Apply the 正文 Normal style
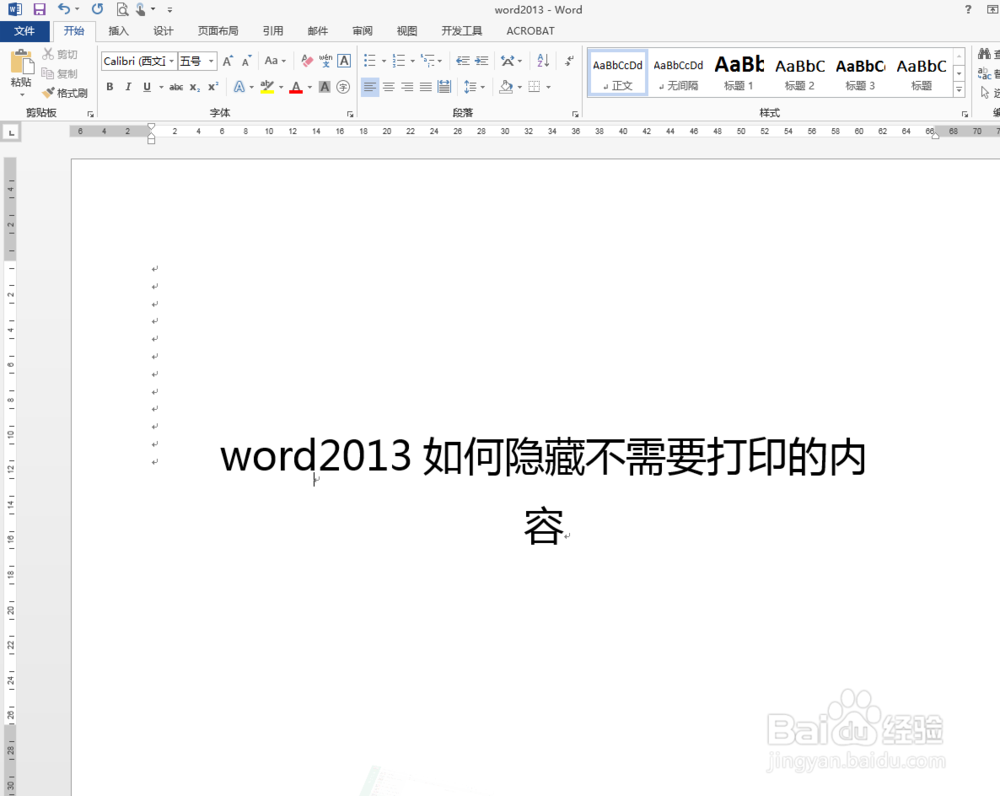Image resolution: width=1000 pixels, height=796 pixels. click(617, 73)
